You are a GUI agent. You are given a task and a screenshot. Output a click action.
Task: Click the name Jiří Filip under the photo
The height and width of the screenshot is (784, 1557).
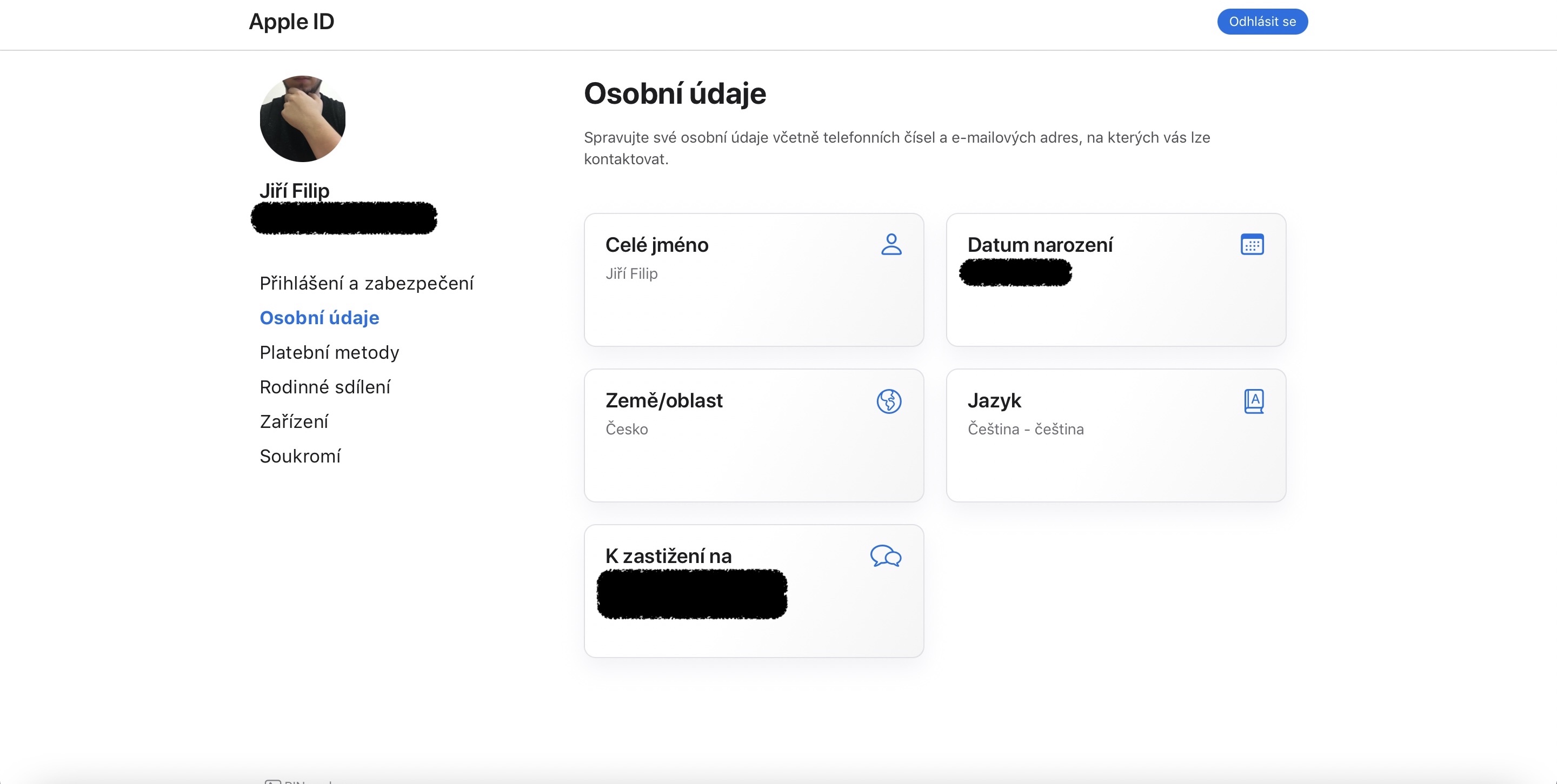point(294,191)
